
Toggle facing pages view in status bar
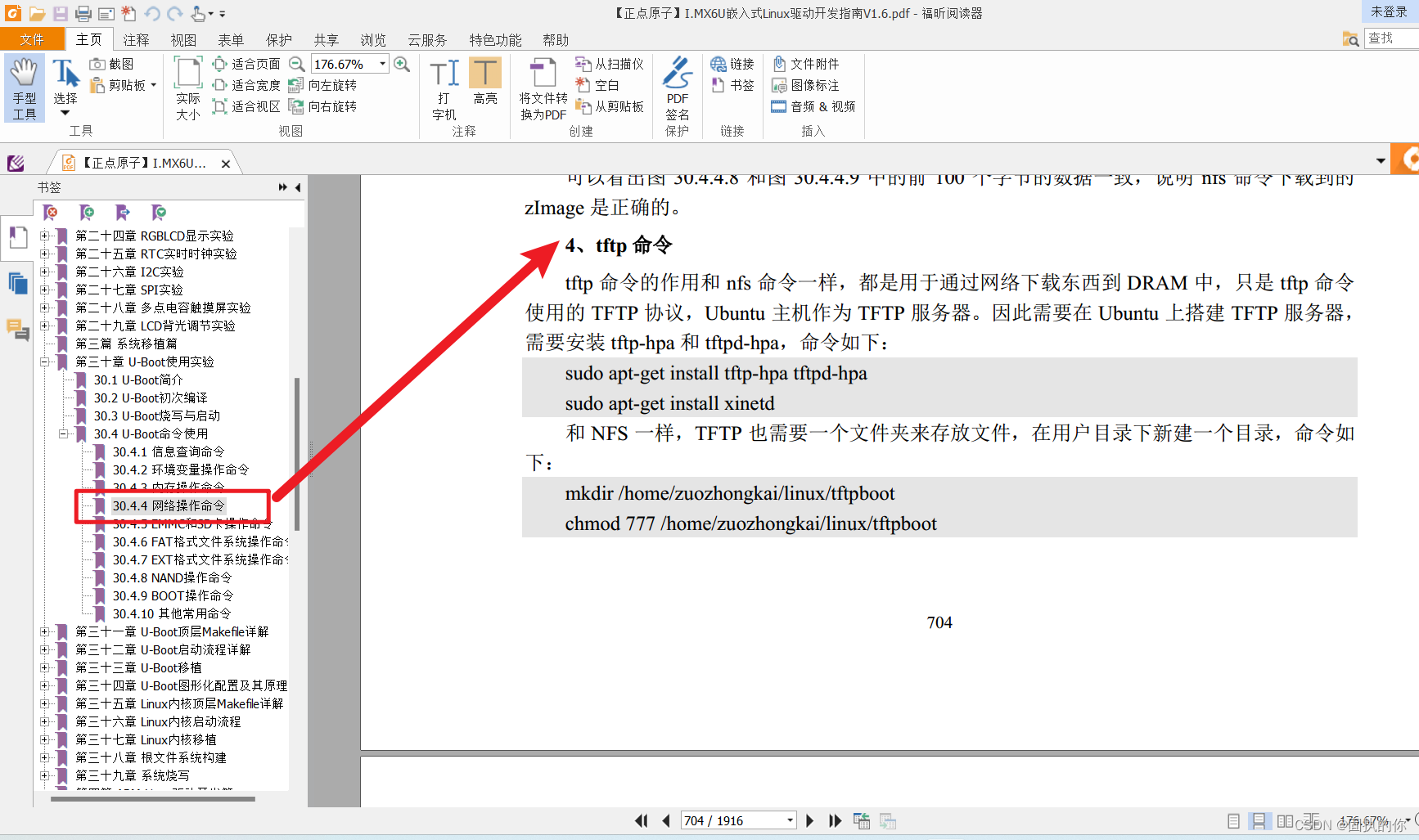pos(1286,820)
